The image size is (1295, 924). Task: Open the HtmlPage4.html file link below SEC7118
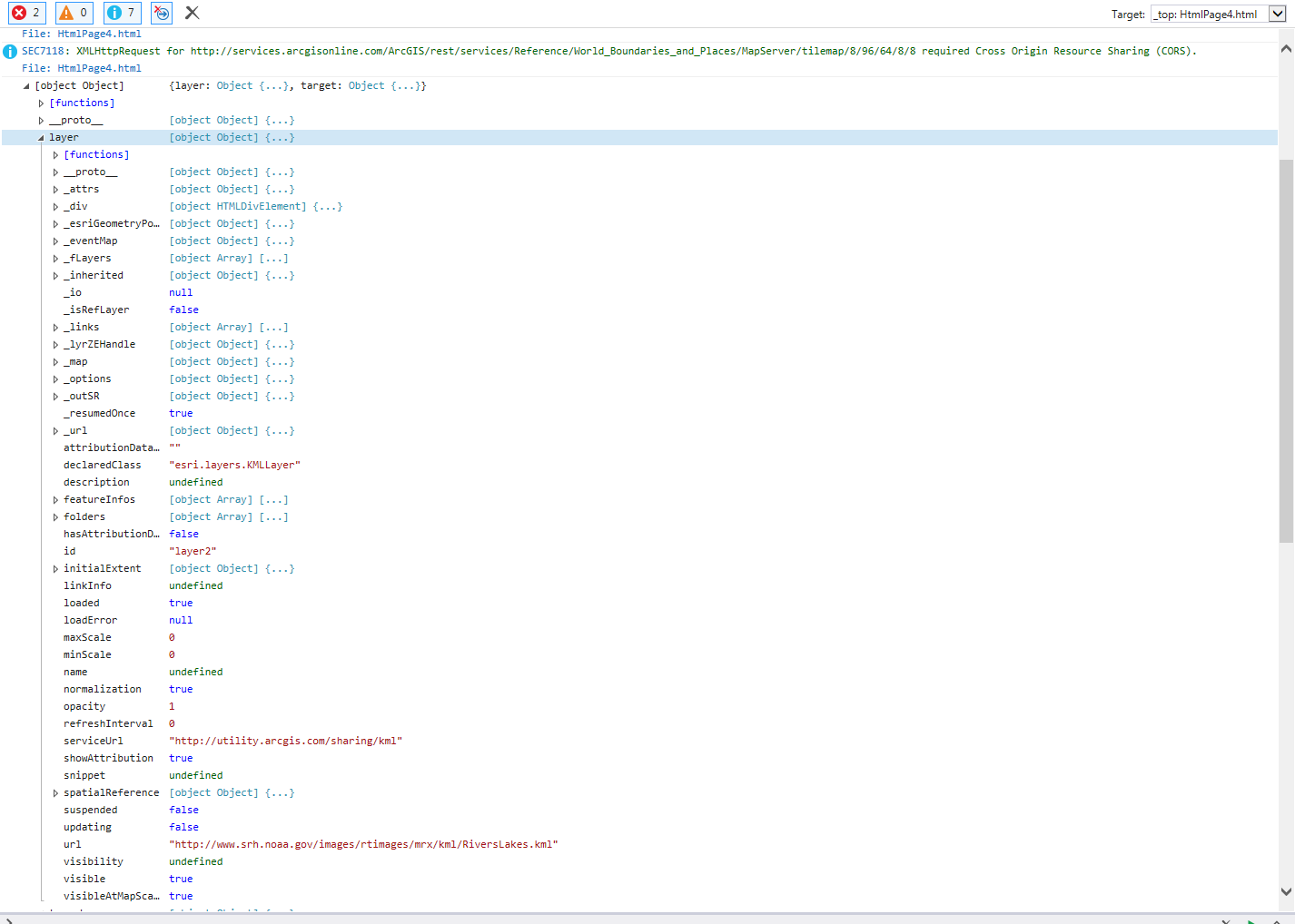pos(99,68)
